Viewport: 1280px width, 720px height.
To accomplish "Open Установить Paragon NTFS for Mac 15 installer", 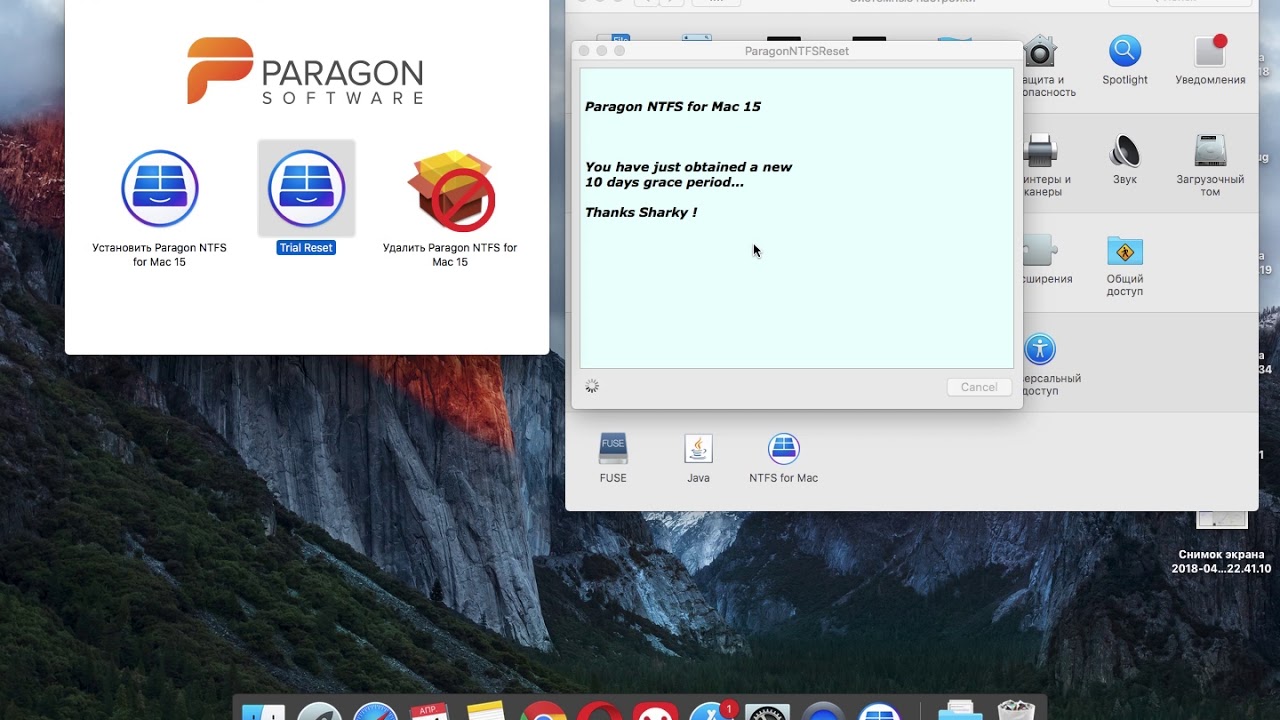I will pyautogui.click(x=160, y=188).
